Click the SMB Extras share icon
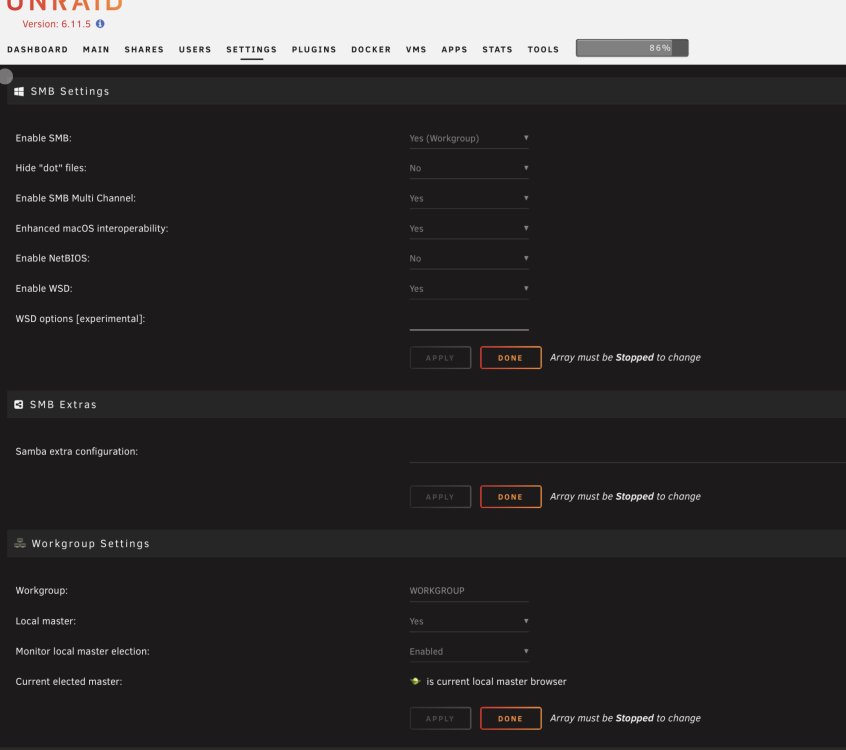Viewport: 846px width, 750px height. (18, 405)
